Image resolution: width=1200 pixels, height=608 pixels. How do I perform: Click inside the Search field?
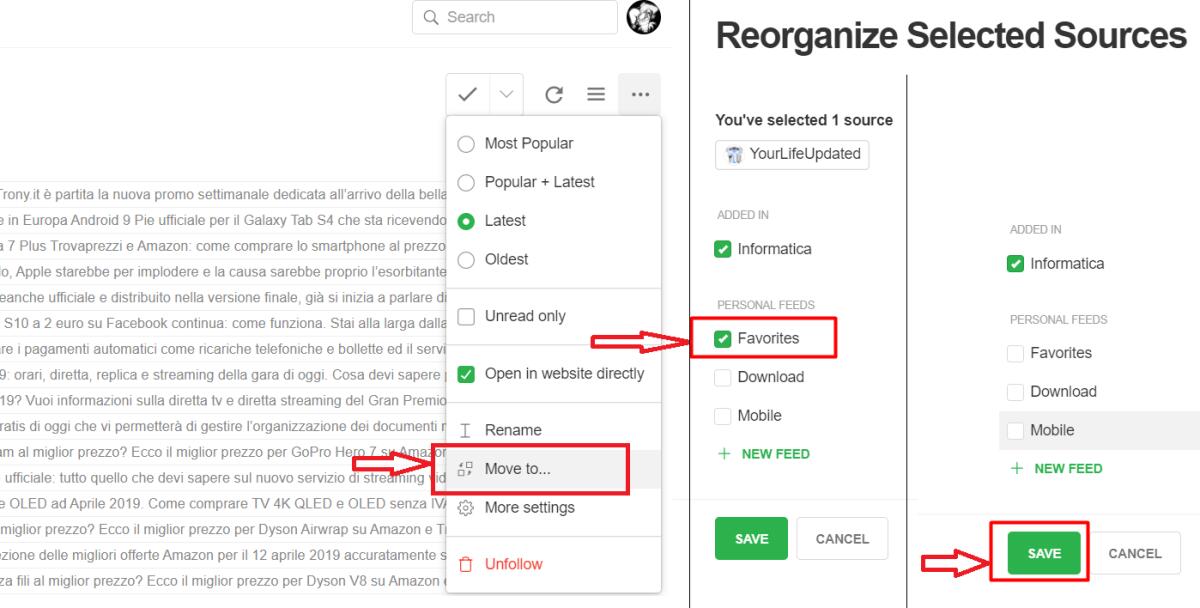click(x=515, y=17)
